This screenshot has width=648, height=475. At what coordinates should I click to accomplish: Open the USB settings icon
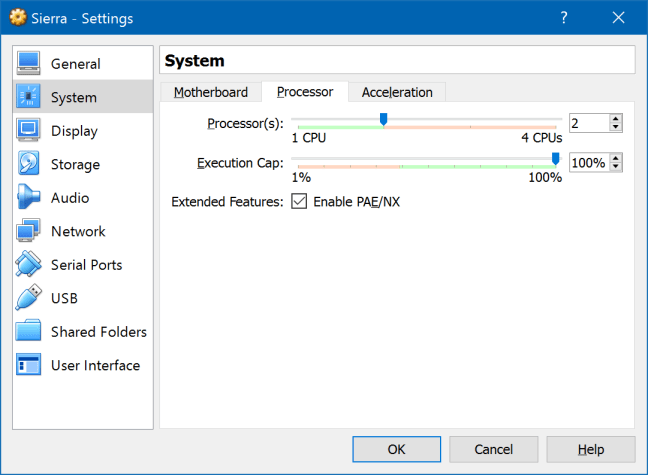click(28, 298)
